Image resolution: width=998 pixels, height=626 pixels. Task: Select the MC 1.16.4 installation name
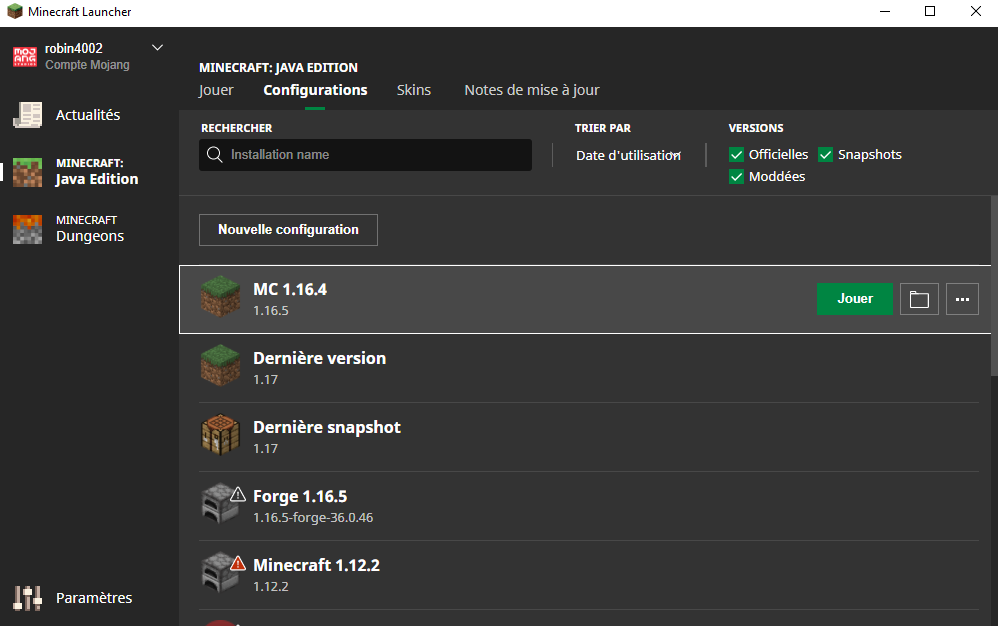(290, 289)
